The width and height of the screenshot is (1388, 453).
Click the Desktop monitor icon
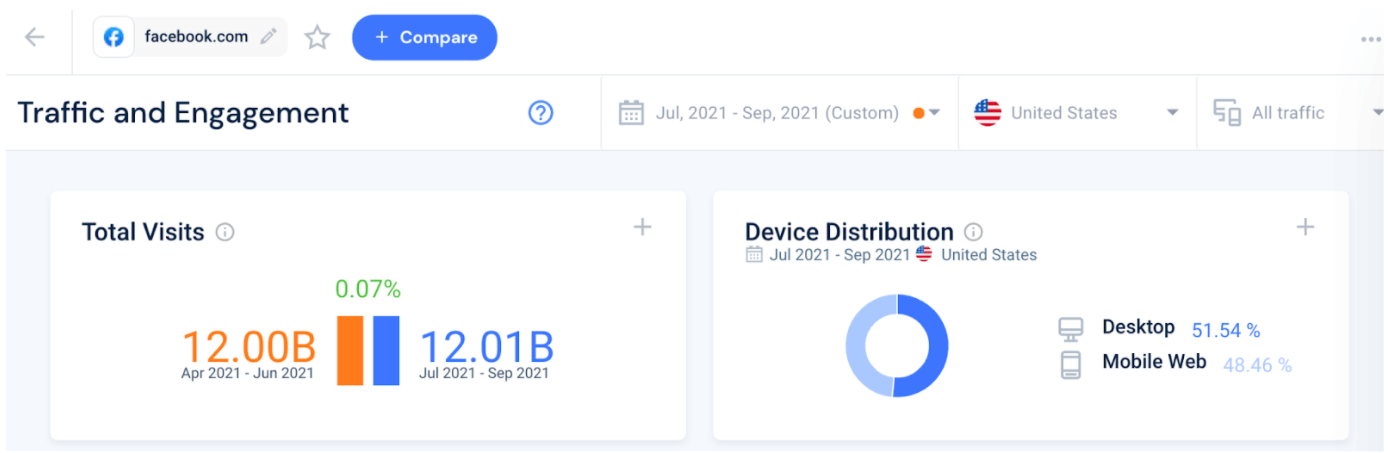click(x=1070, y=329)
